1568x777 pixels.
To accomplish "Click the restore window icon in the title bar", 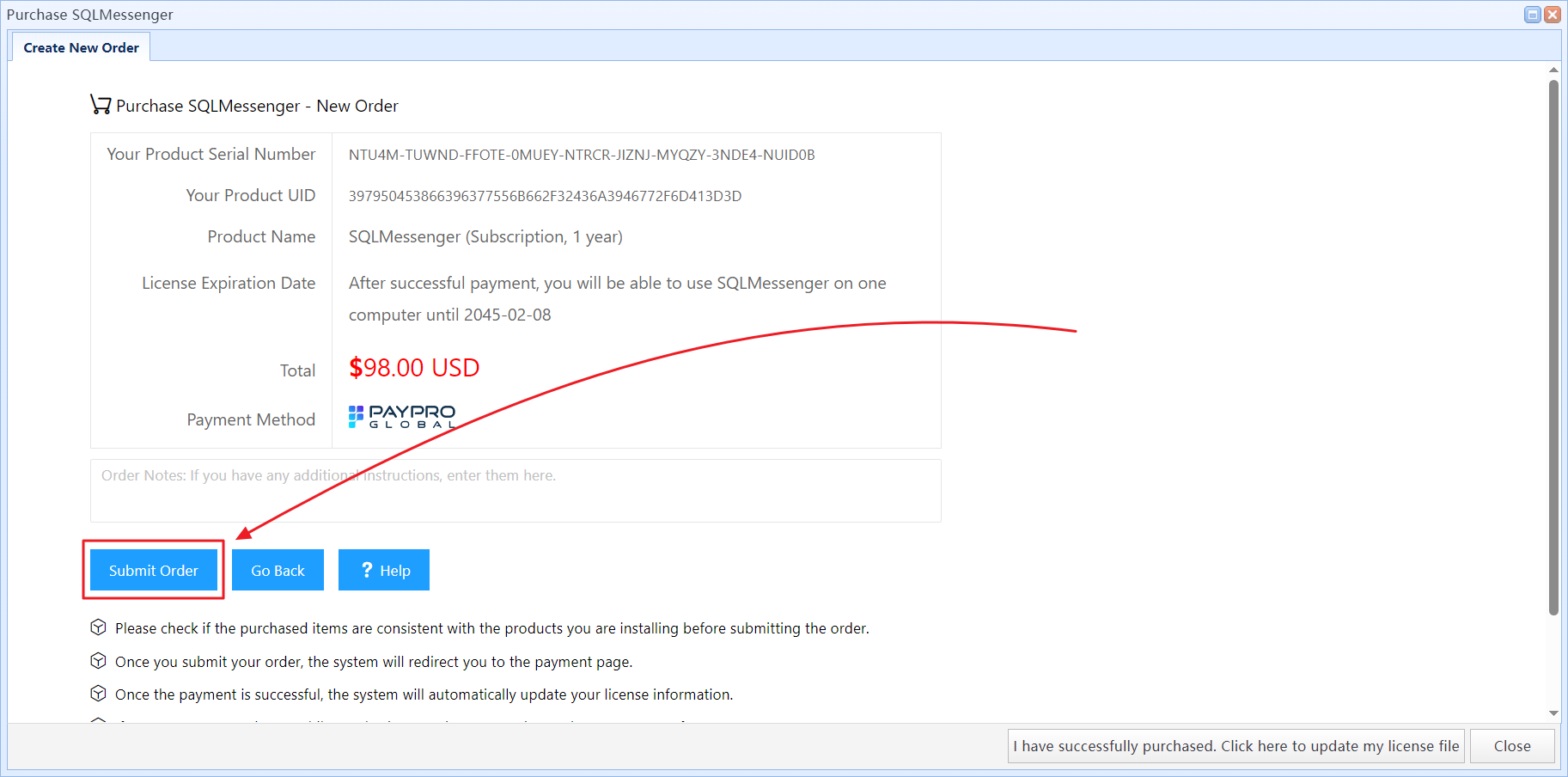I will [x=1532, y=15].
